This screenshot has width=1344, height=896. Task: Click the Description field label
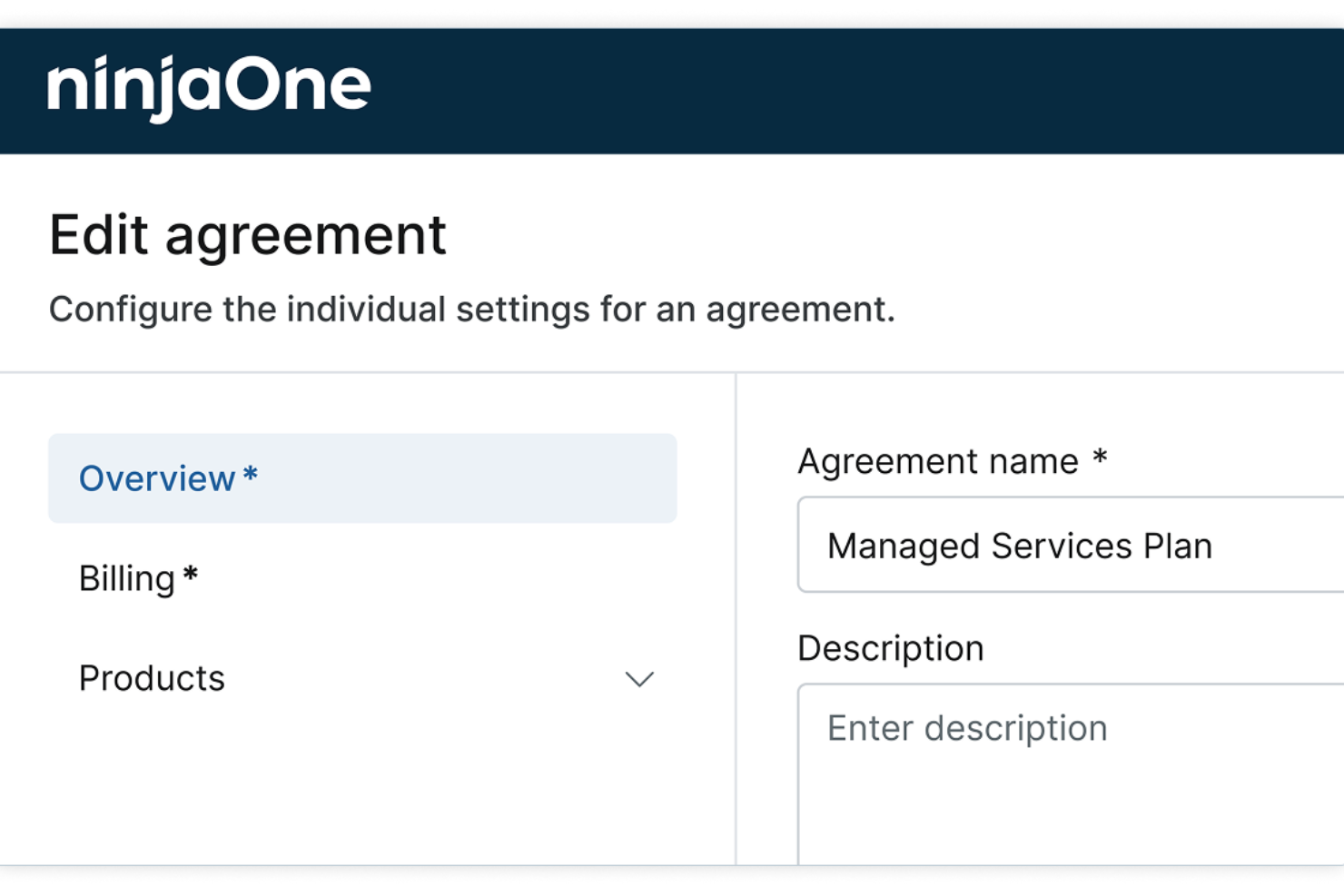(890, 648)
